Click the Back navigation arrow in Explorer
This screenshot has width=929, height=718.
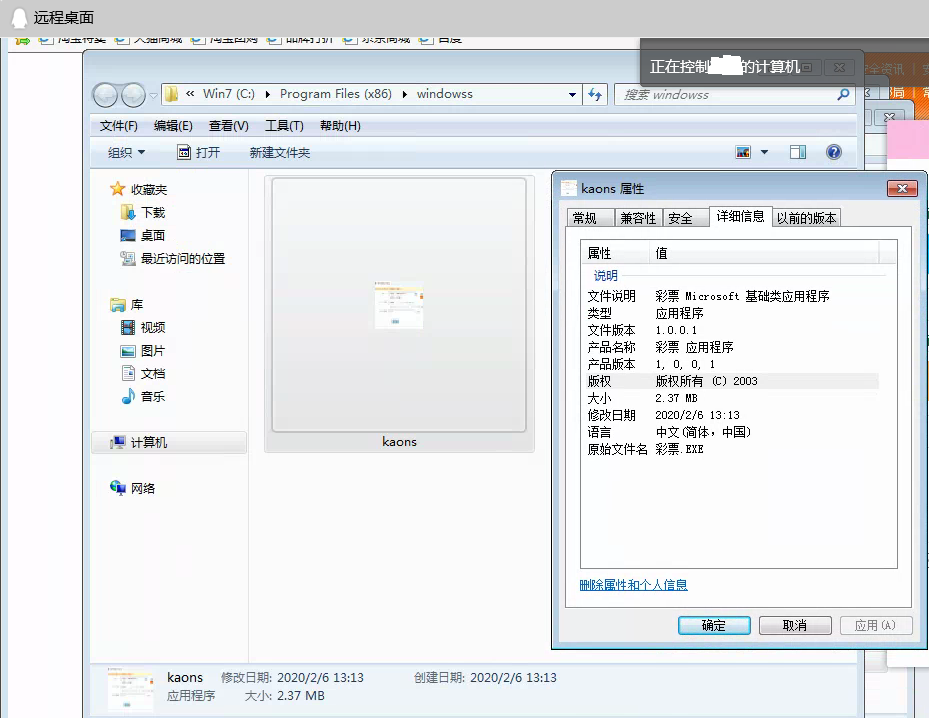[x=106, y=95]
